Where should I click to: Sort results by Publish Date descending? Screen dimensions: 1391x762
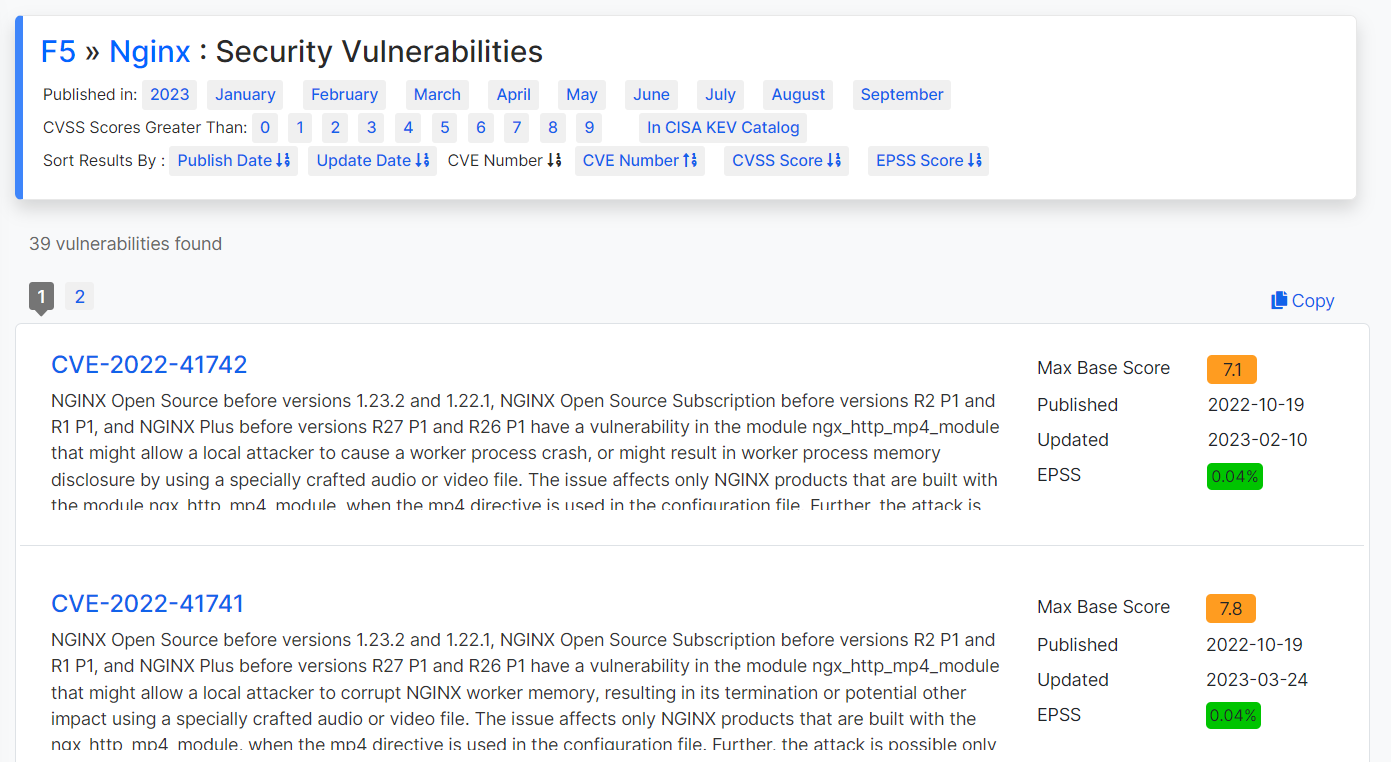(234, 160)
